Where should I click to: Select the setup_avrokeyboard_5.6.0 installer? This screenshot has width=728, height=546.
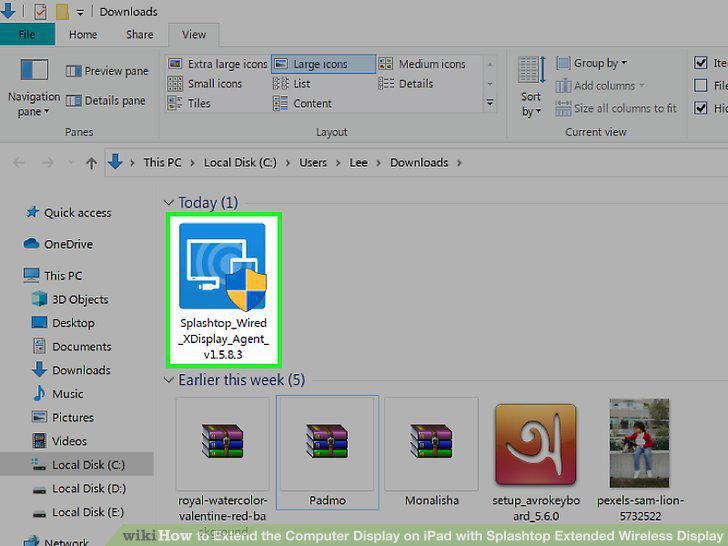536,462
